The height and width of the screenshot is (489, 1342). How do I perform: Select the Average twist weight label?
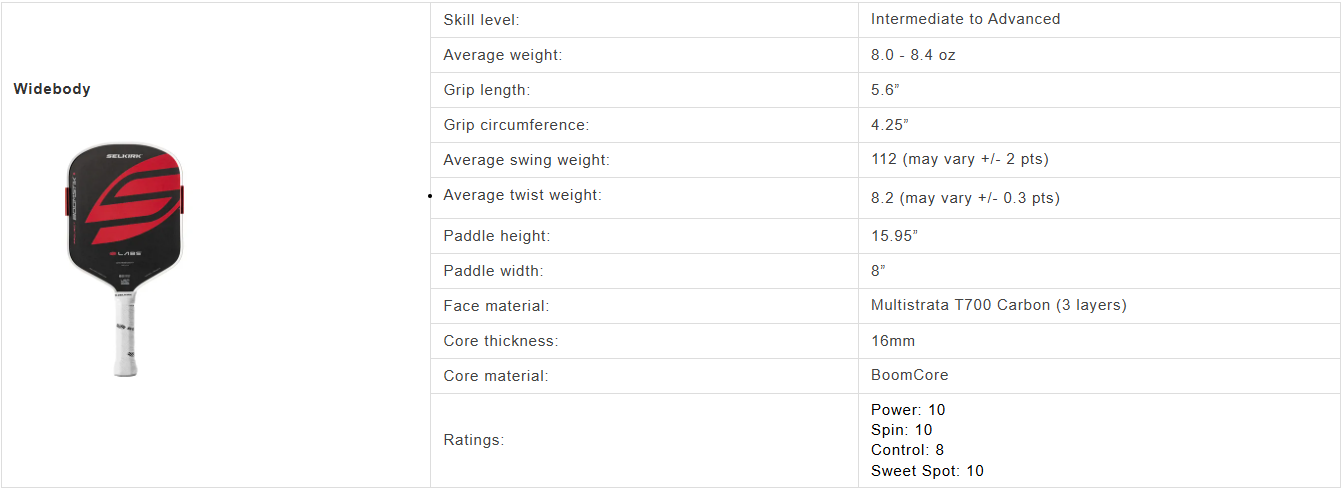tap(522, 195)
